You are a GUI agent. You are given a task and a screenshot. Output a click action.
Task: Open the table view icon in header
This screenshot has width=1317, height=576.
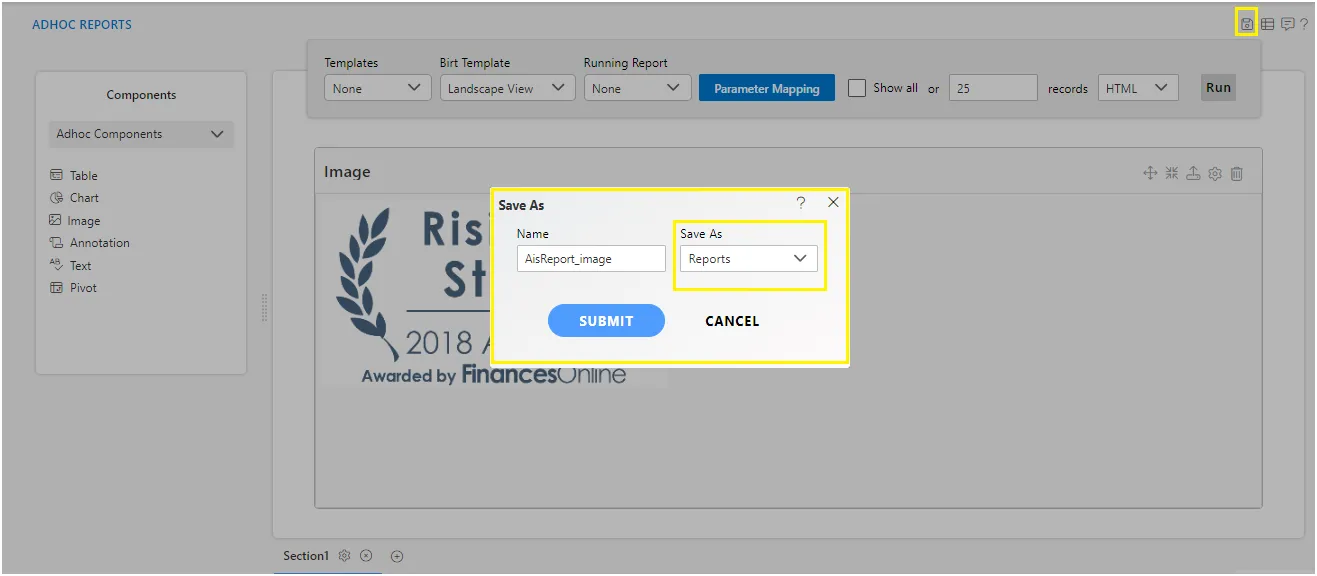tap(1267, 24)
